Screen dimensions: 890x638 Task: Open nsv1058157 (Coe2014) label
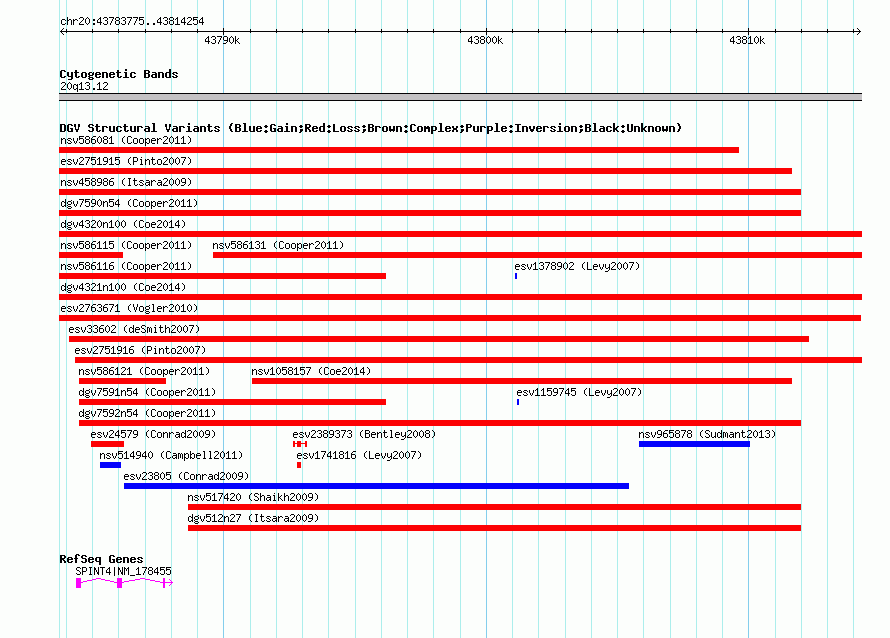311,371
